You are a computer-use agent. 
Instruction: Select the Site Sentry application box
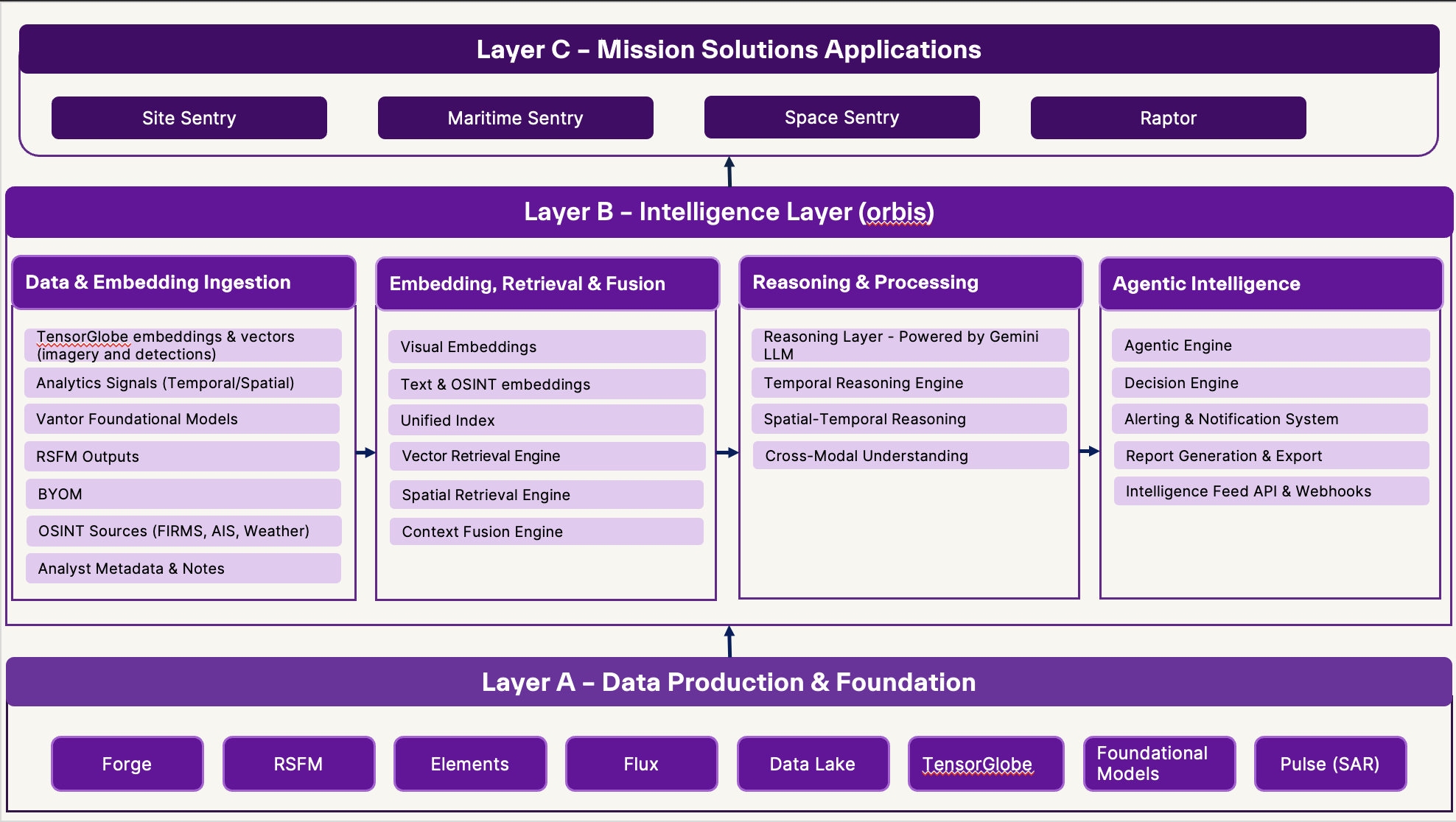coord(189,118)
